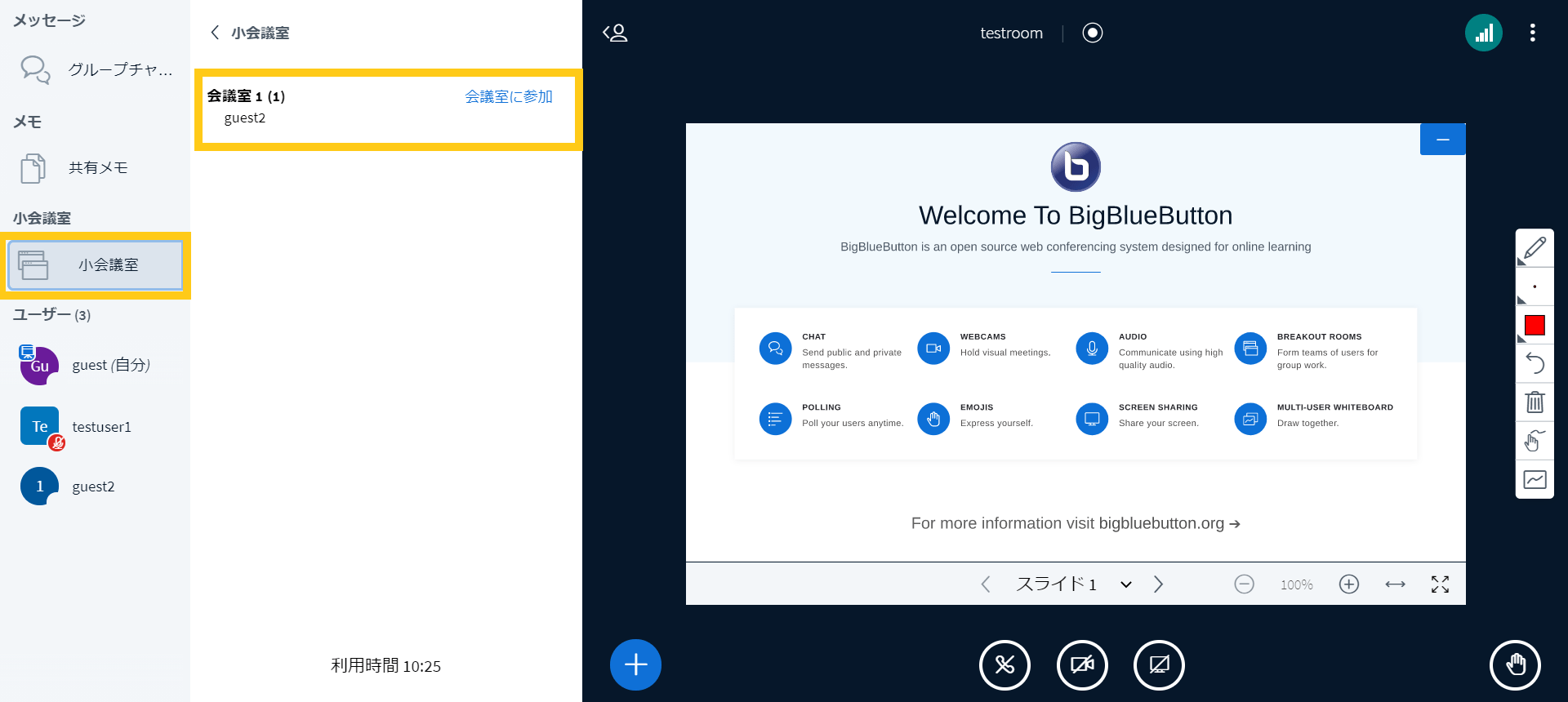Zoom in the presentation slide

pos(1349,584)
